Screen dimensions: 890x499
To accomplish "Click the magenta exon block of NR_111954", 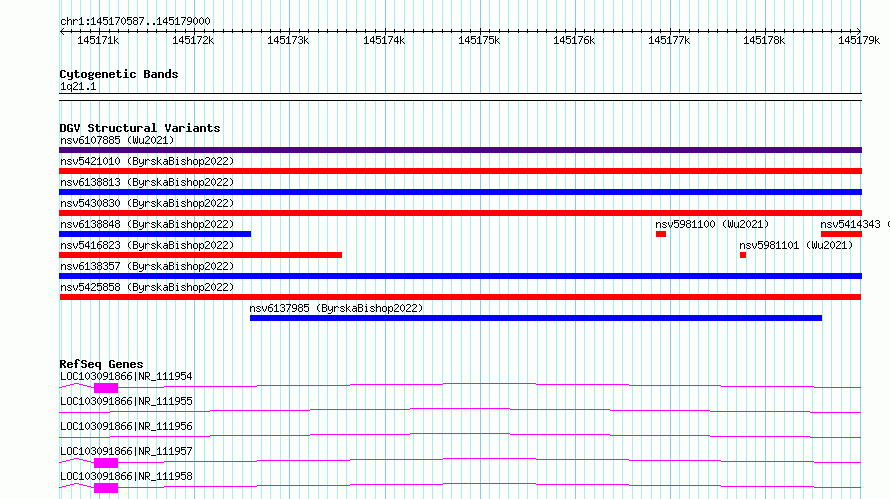I will [106, 388].
